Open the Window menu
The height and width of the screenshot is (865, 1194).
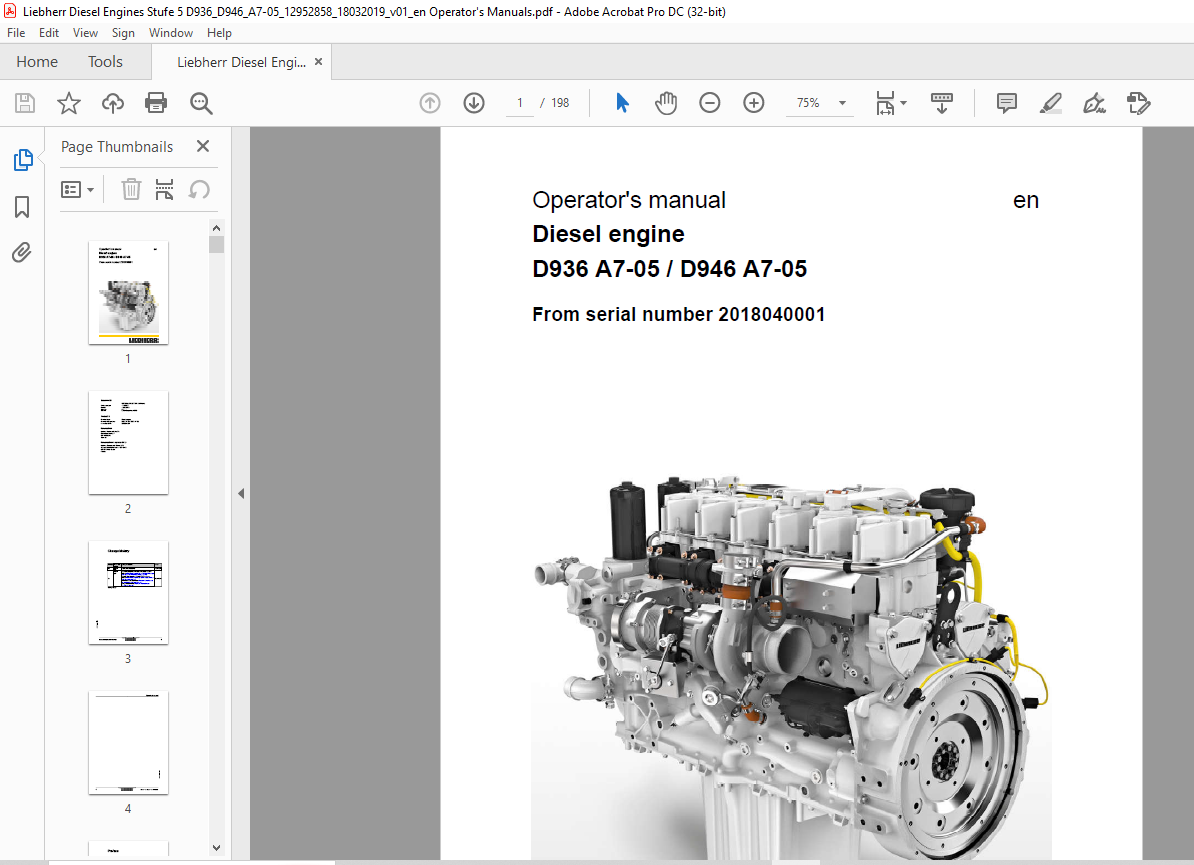(x=171, y=33)
